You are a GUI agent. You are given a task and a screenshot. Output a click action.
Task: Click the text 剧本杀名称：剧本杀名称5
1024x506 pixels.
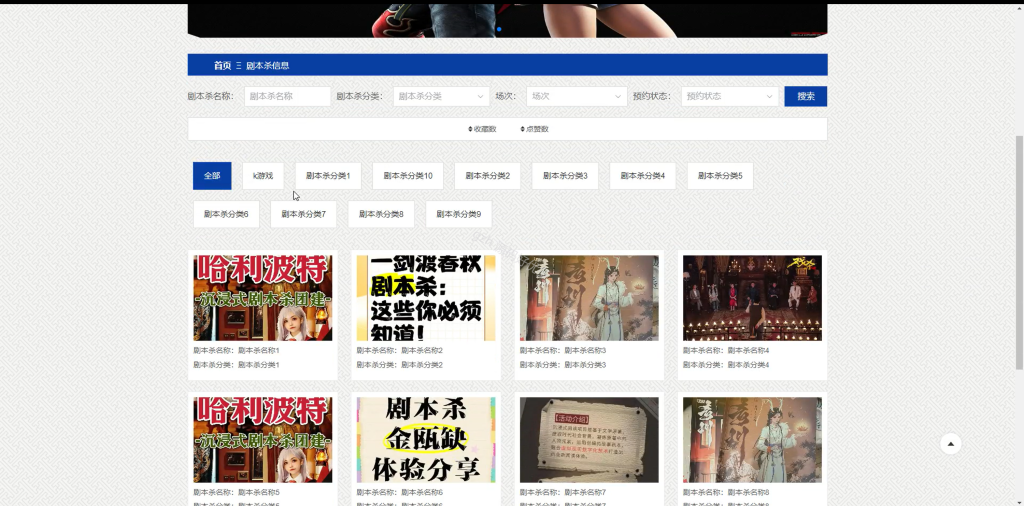coord(236,492)
